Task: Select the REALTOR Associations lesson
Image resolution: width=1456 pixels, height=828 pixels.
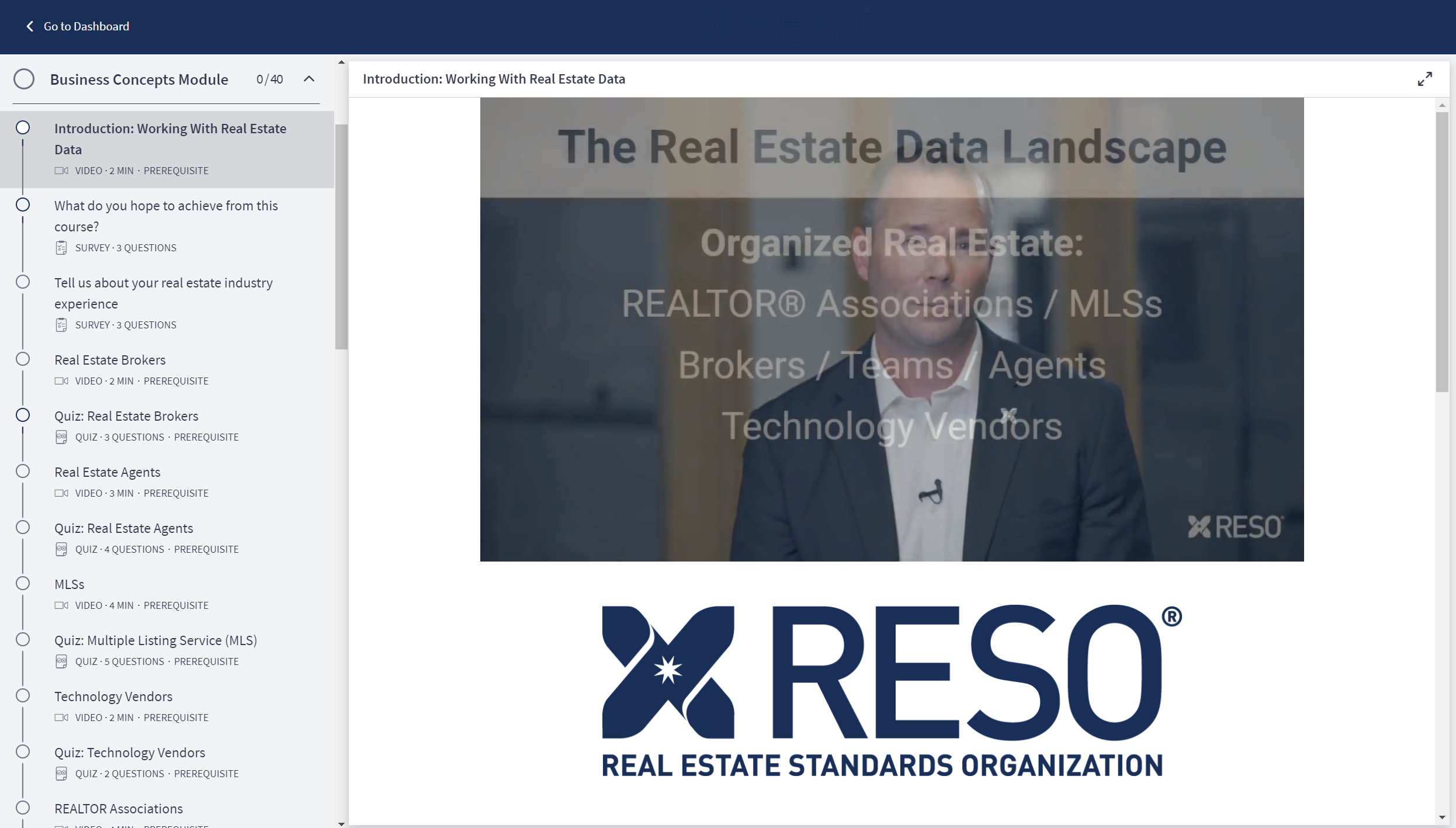Action: click(119, 809)
